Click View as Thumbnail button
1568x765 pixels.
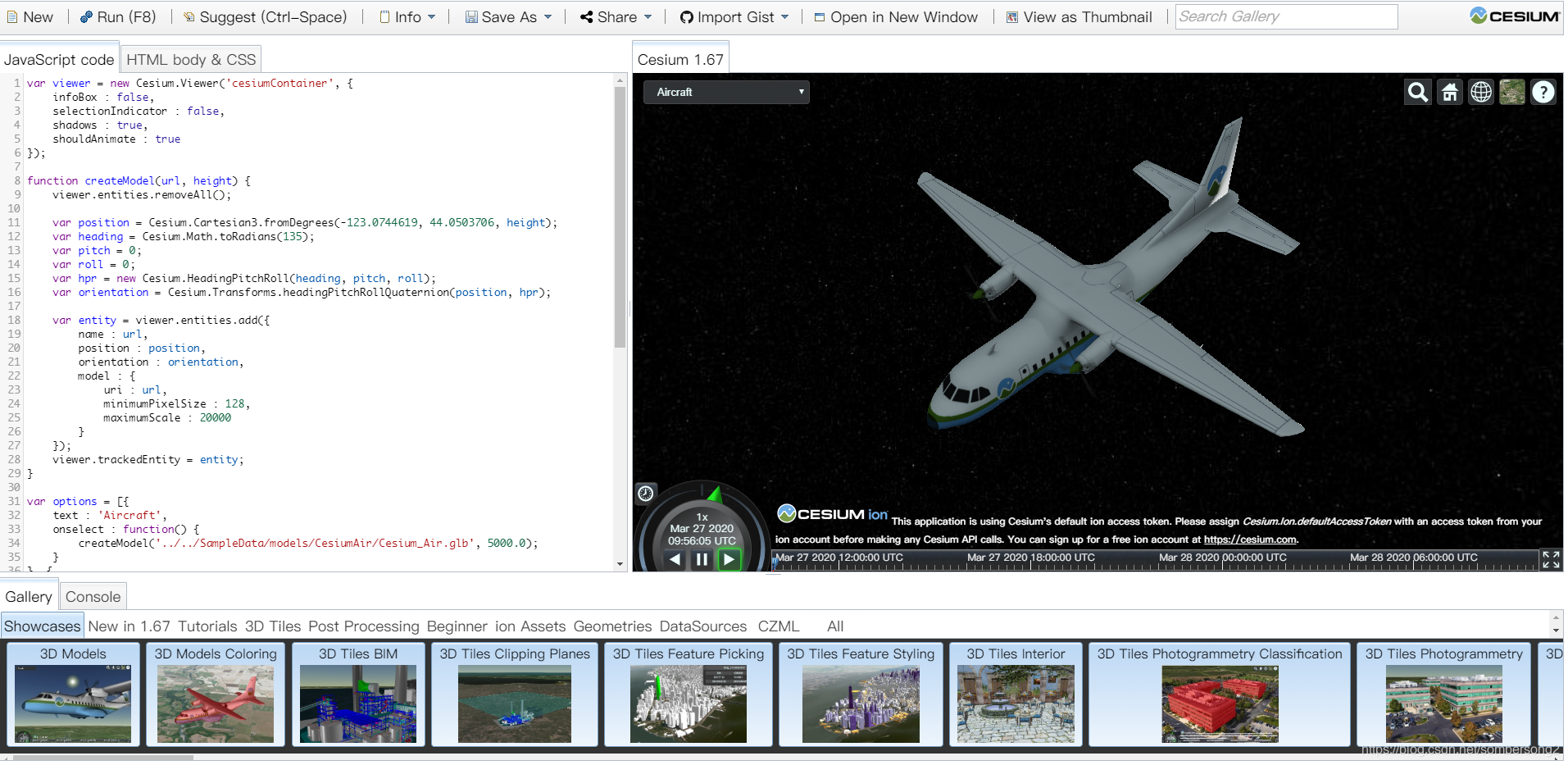click(1079, 17)
